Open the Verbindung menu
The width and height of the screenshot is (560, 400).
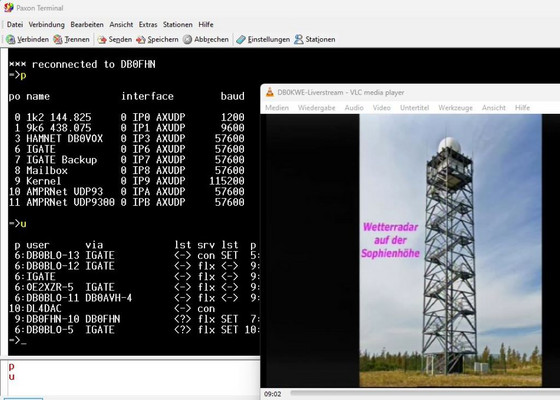point(46,25)
